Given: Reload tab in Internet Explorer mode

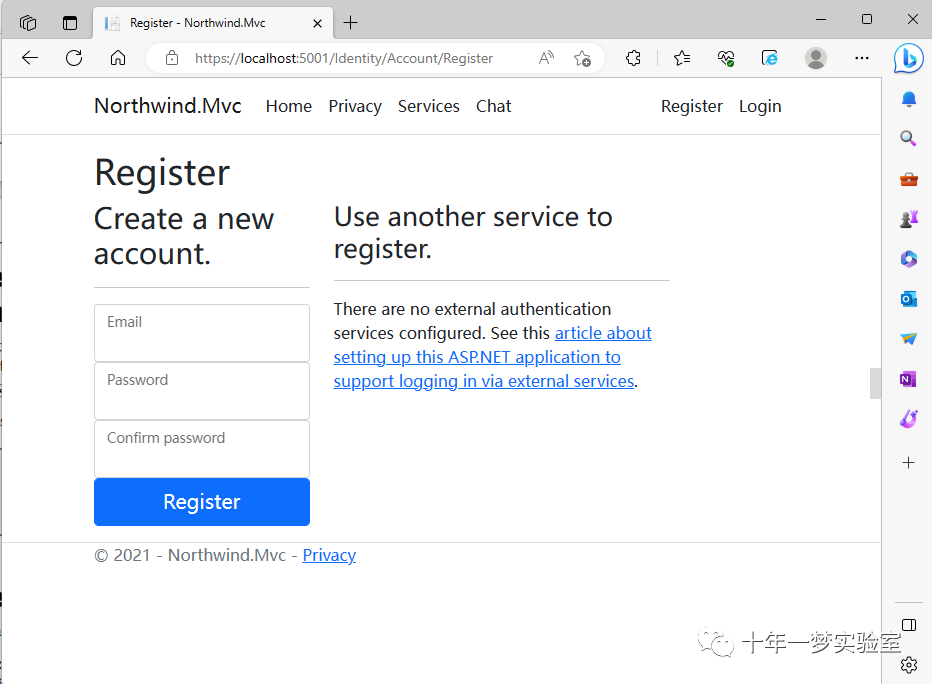Looking at the screenshot, I should [769, 58].
